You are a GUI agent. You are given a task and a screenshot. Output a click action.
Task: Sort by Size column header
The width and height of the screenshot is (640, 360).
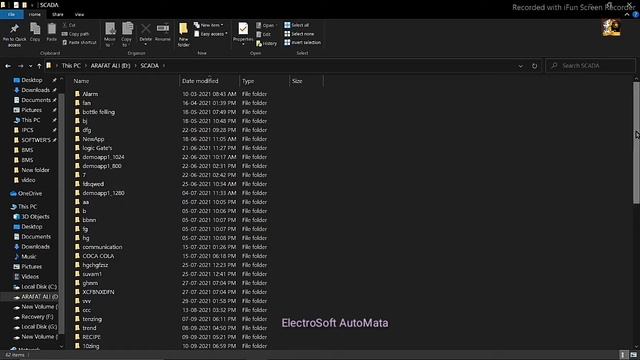point(306,81)
